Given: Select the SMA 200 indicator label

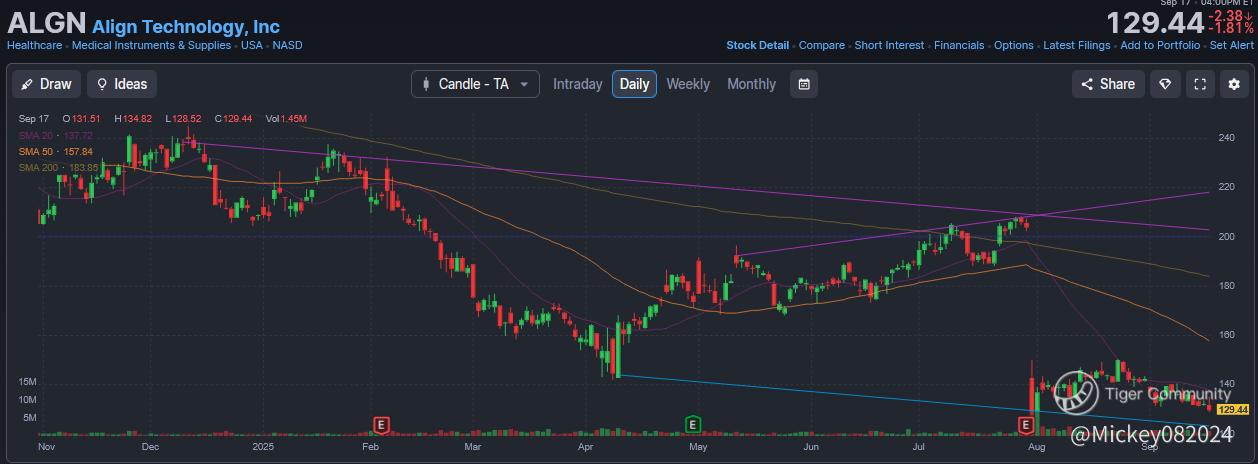Looking at the screenshot, I should click(x=59, y=167).
